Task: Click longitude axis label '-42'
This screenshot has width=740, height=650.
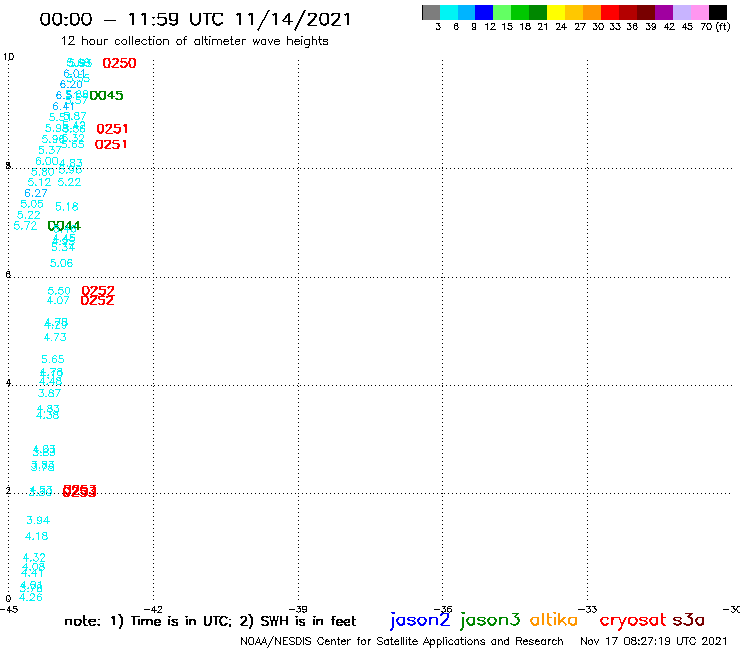Action: (x=153, y=609)
